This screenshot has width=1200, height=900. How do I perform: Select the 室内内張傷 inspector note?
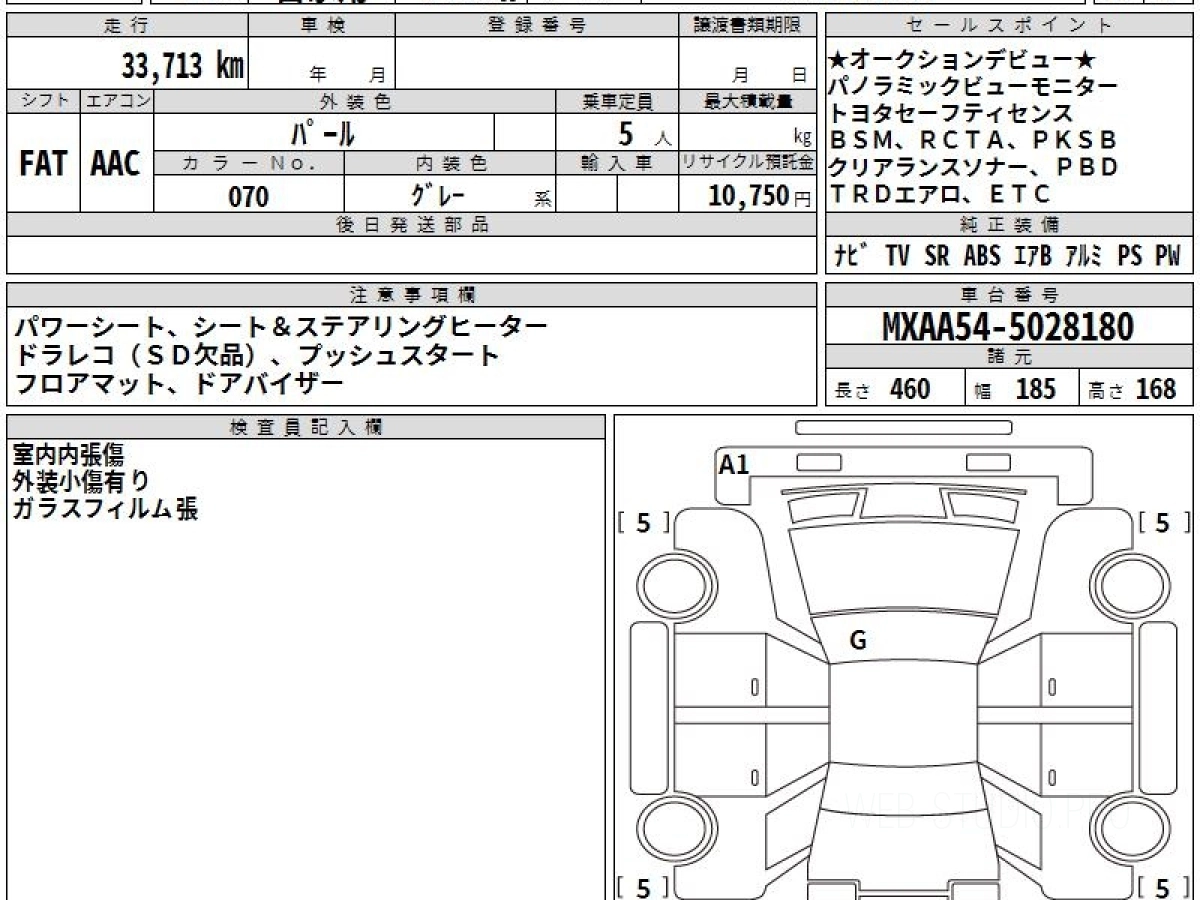pos(68,455)
